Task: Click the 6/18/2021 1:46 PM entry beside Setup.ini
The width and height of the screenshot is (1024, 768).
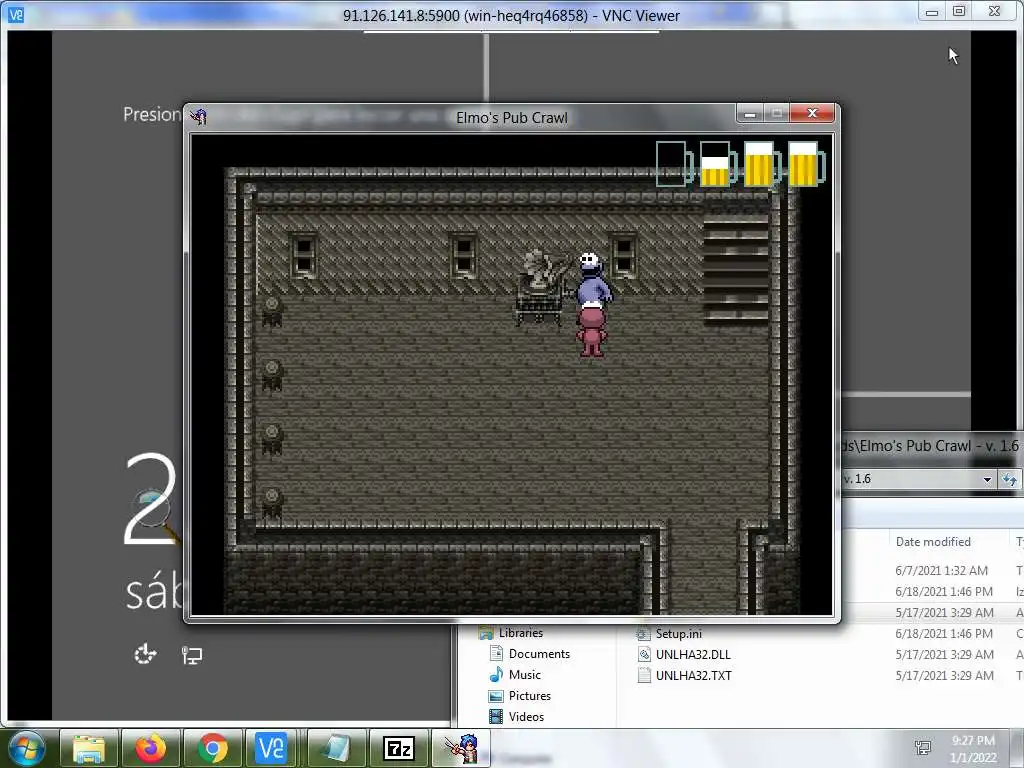Action: pyautogui.click(x=944, y=633)
